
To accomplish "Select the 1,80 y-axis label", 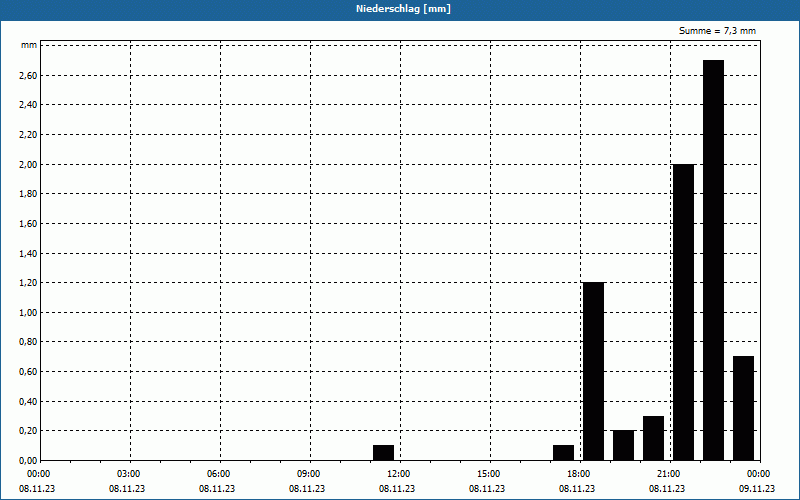I will pos(28,194).
